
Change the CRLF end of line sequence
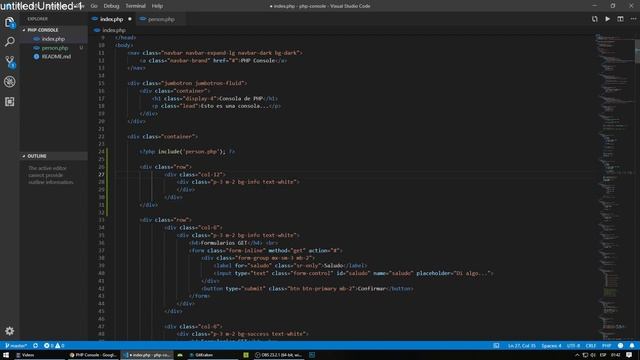(x=591, y=346)
